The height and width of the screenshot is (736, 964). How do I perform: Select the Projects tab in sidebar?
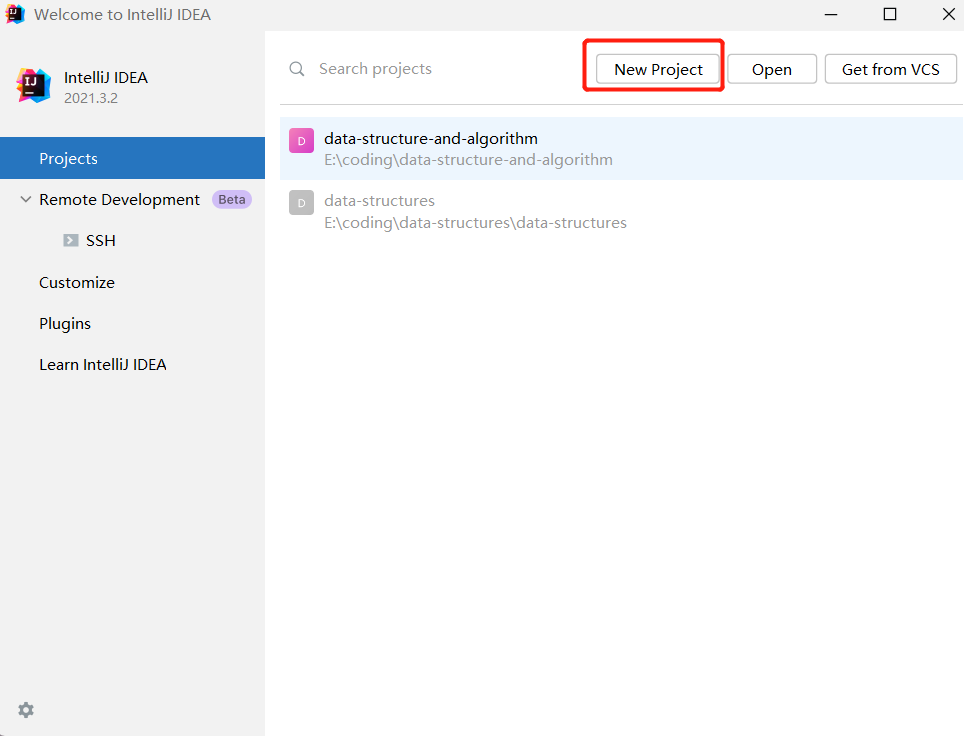[x=132, y=158]
